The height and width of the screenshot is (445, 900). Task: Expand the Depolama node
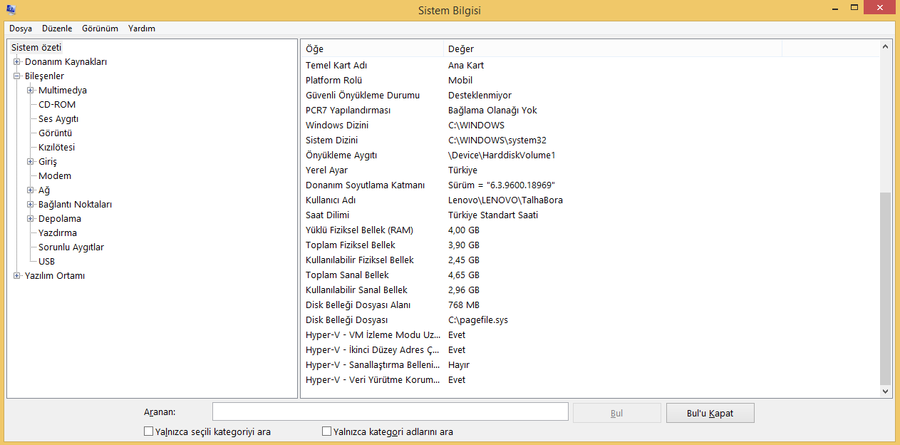(30, 219)
